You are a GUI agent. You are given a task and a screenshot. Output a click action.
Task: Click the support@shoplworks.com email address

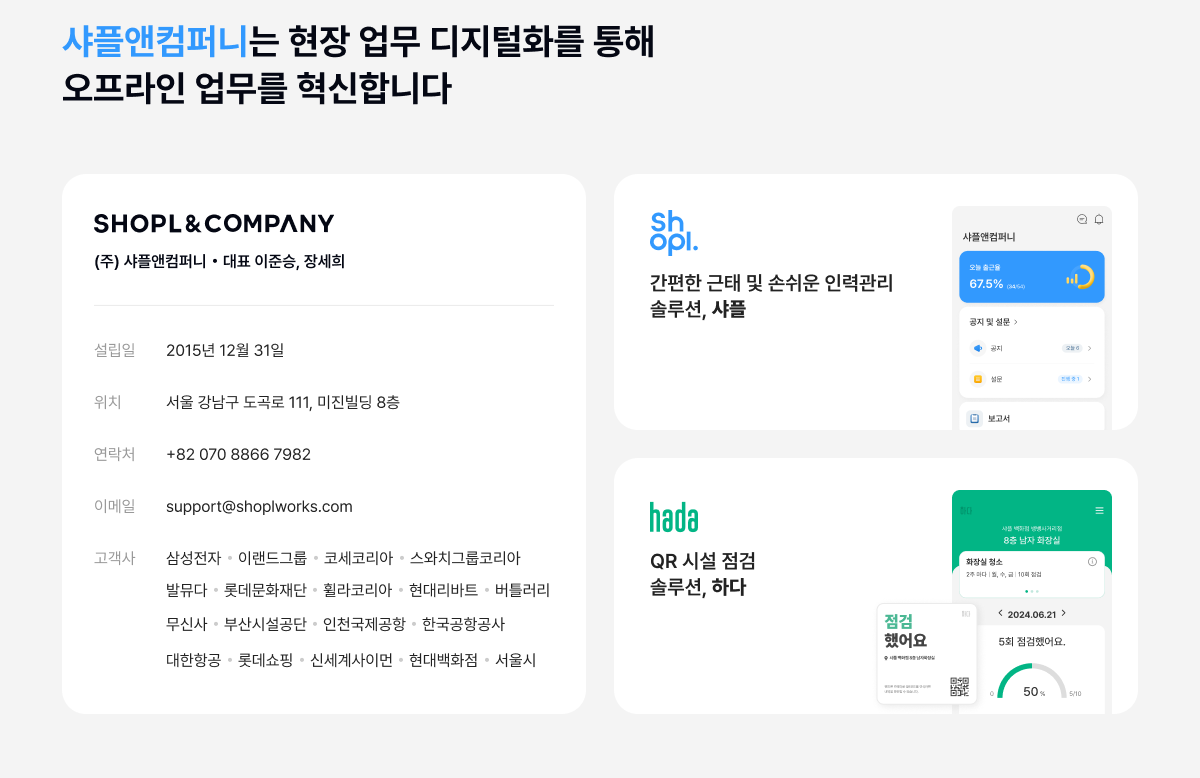click(259, 507)
